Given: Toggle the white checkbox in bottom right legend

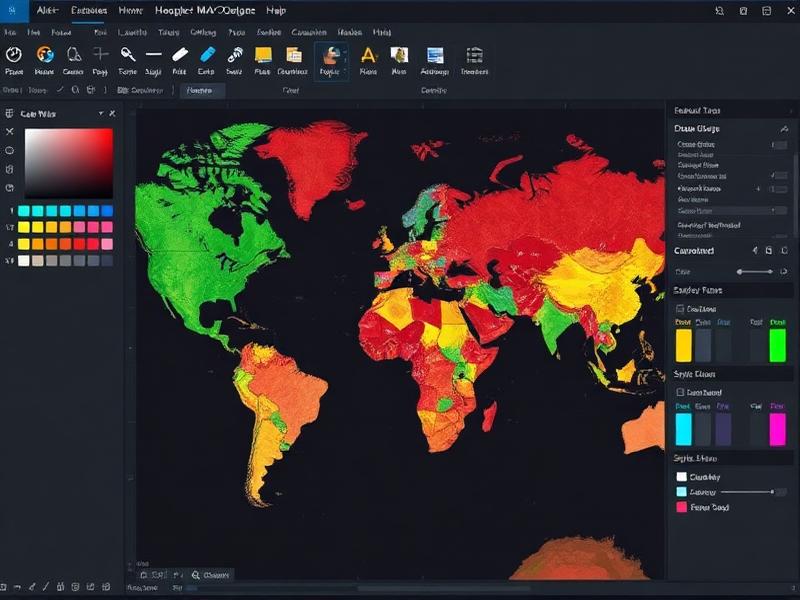Looking at the screenshot, I should [682, 477].
